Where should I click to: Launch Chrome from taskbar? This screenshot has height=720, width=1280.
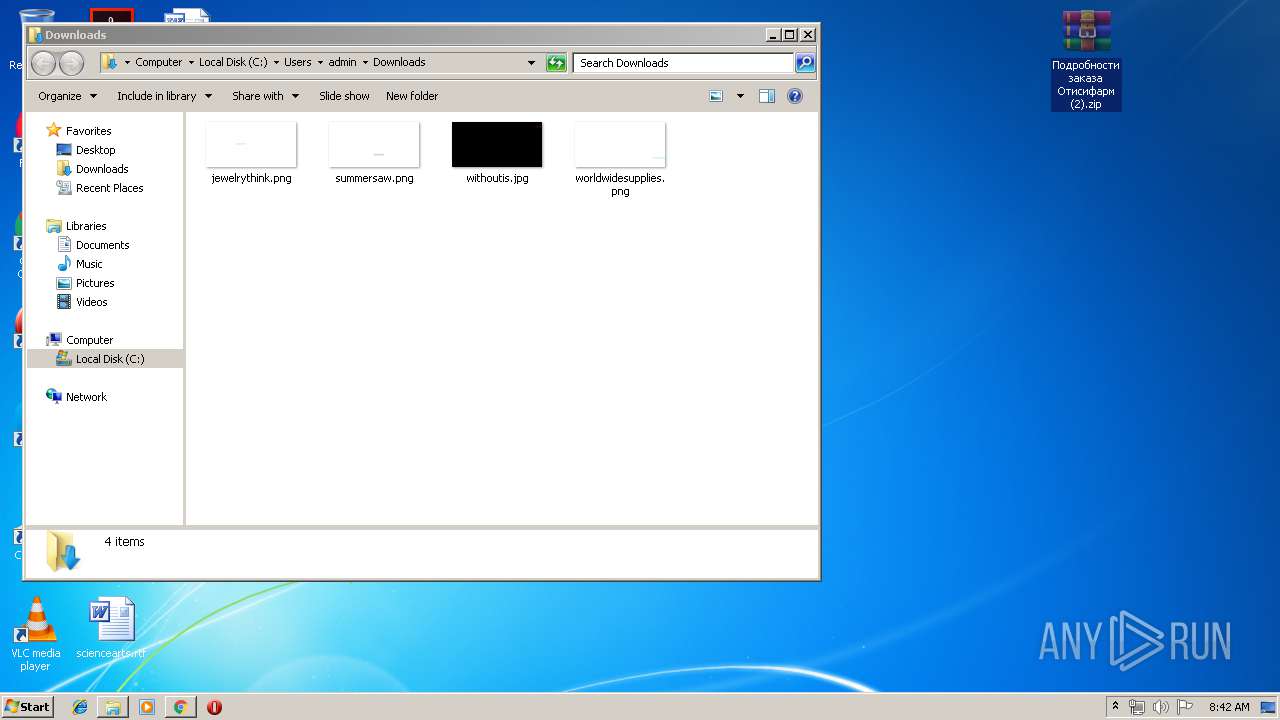coord(180,707)
